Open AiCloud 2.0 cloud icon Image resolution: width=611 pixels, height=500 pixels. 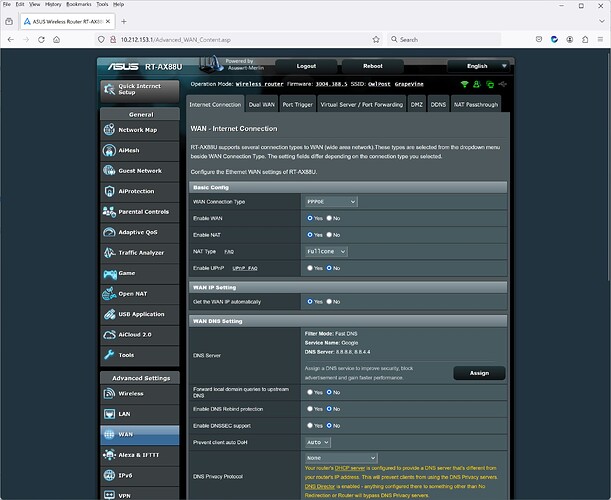click(x=109, y=335)
